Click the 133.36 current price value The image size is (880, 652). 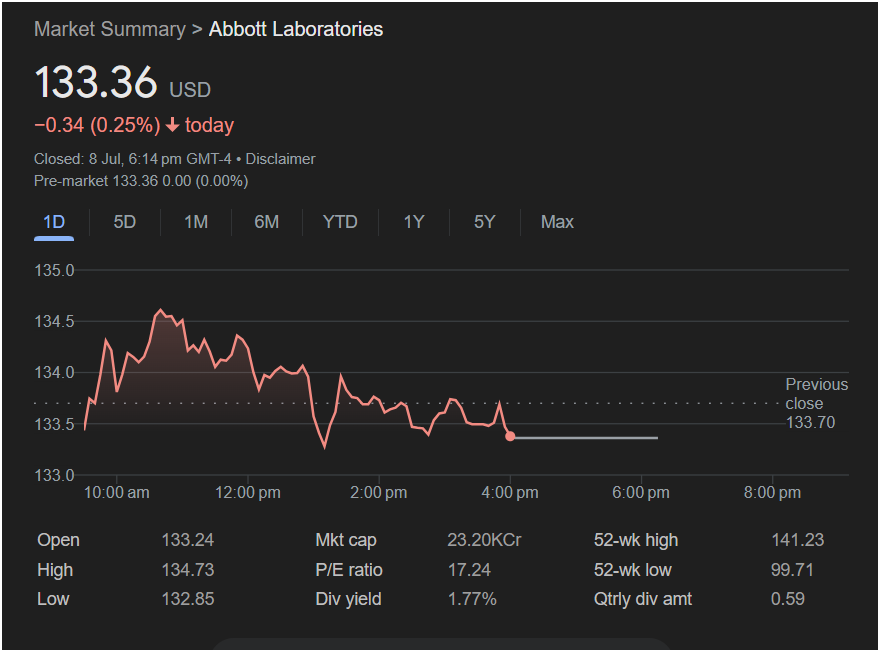tap(96, 82)
